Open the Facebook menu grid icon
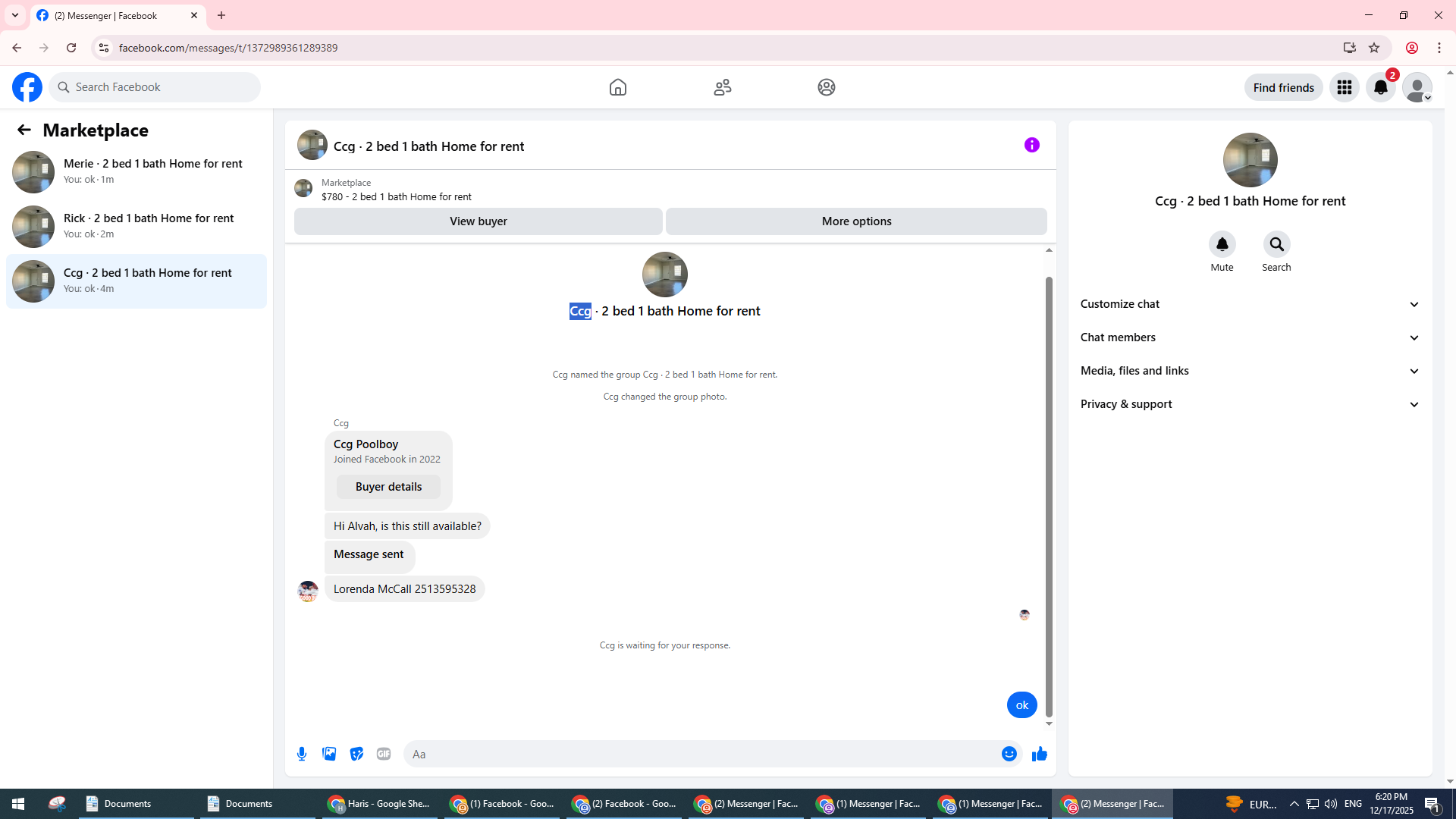 pyautogui.click(x=1345, y=88)
